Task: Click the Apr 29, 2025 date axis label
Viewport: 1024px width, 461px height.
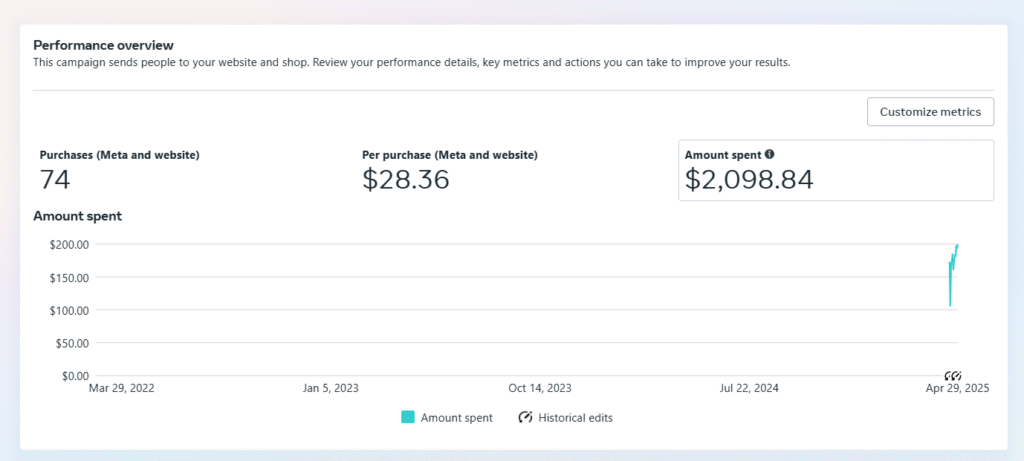Action: pyautogui.click(x=957, y=388)
